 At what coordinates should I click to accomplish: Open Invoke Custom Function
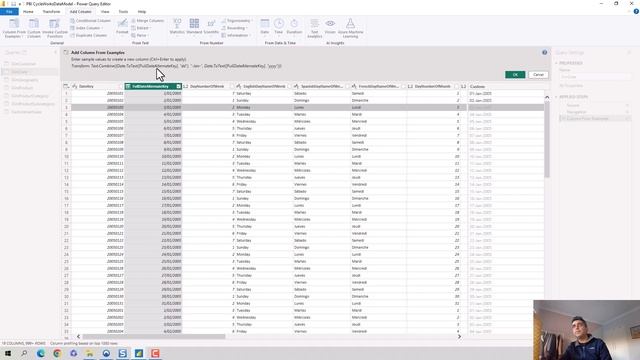(x=55, y=28)
